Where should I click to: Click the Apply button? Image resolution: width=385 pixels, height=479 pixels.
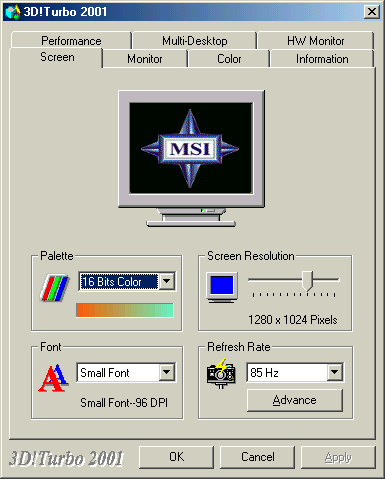point(338,457)
